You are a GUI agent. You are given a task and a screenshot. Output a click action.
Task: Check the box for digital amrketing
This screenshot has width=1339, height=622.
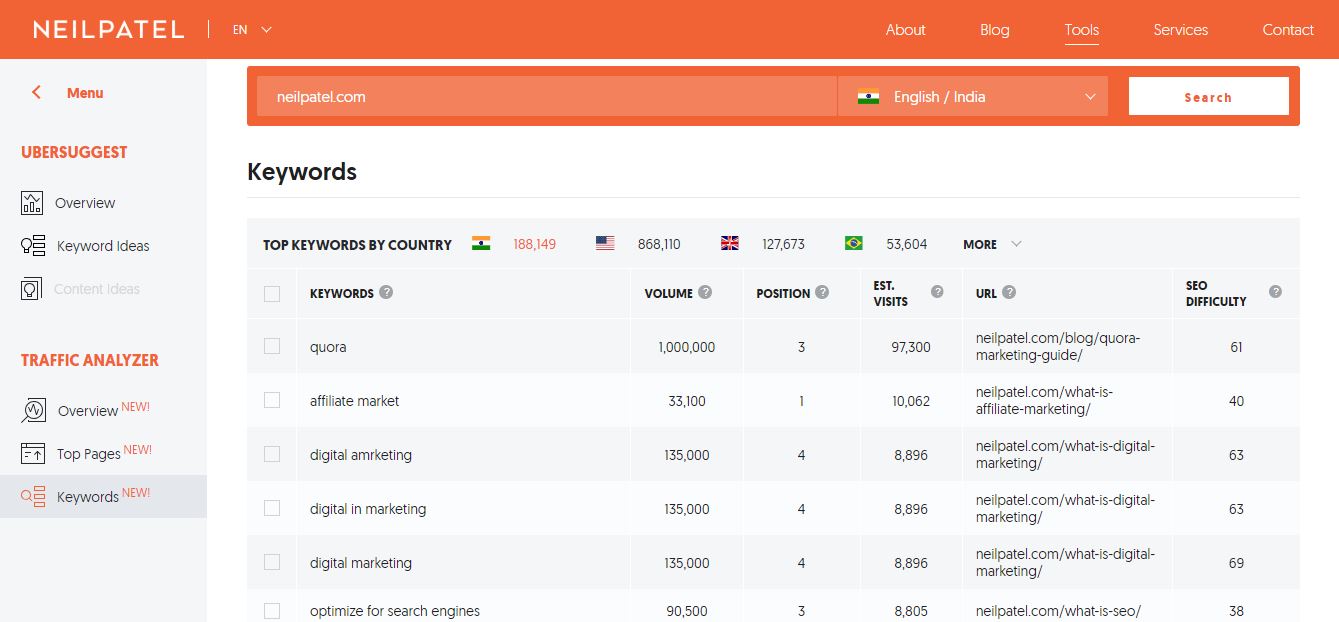(272, 454)
